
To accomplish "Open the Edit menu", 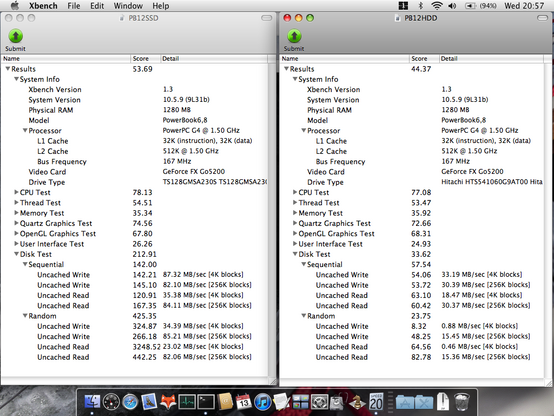I will [97, 6].
